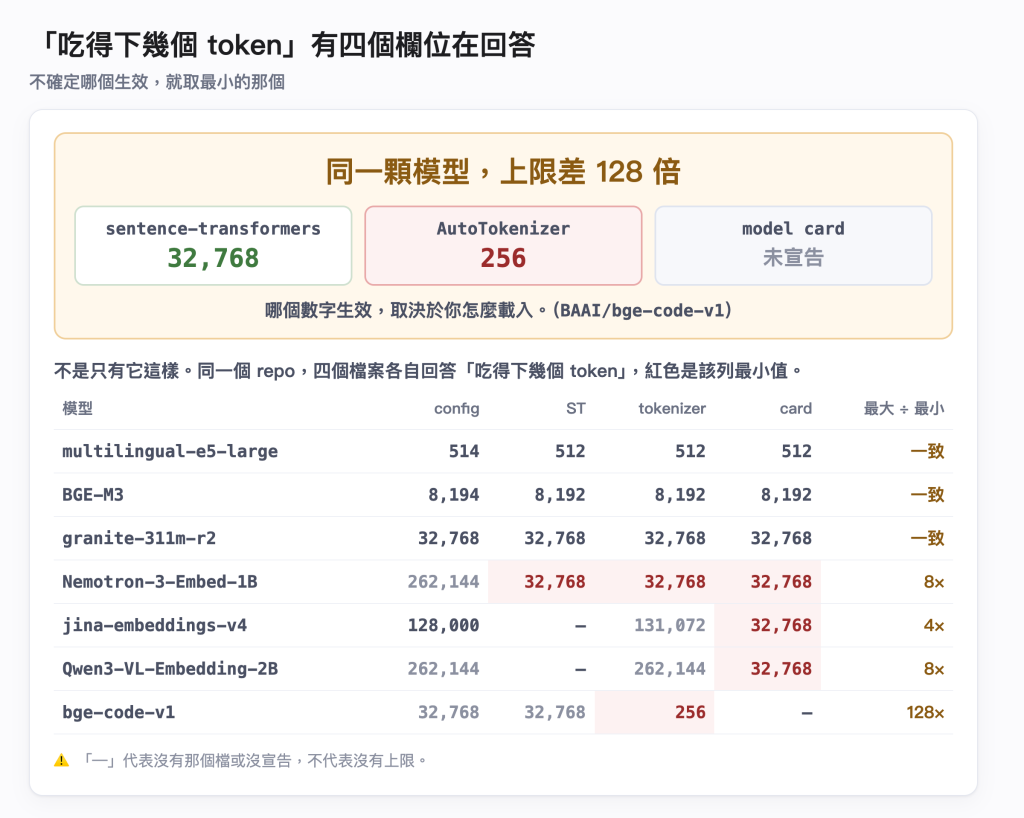The image size is (1024, 818).
Task: Select the AutoTokenizer 256 card
Action: coord(504,245)
